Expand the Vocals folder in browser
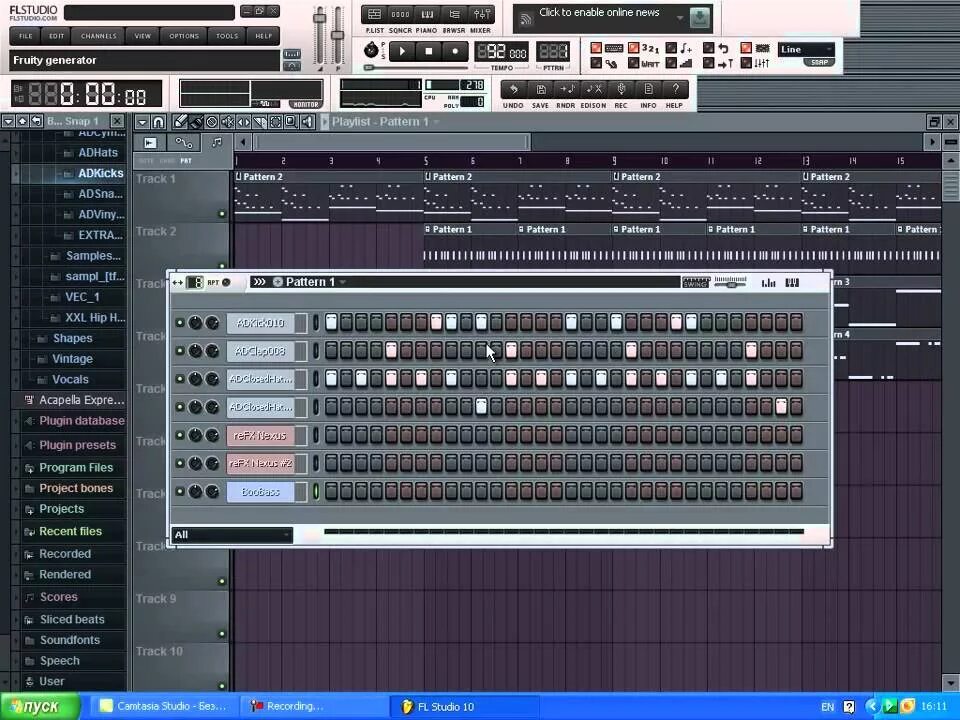The image size is (960, 720). [x=70, y=379]
